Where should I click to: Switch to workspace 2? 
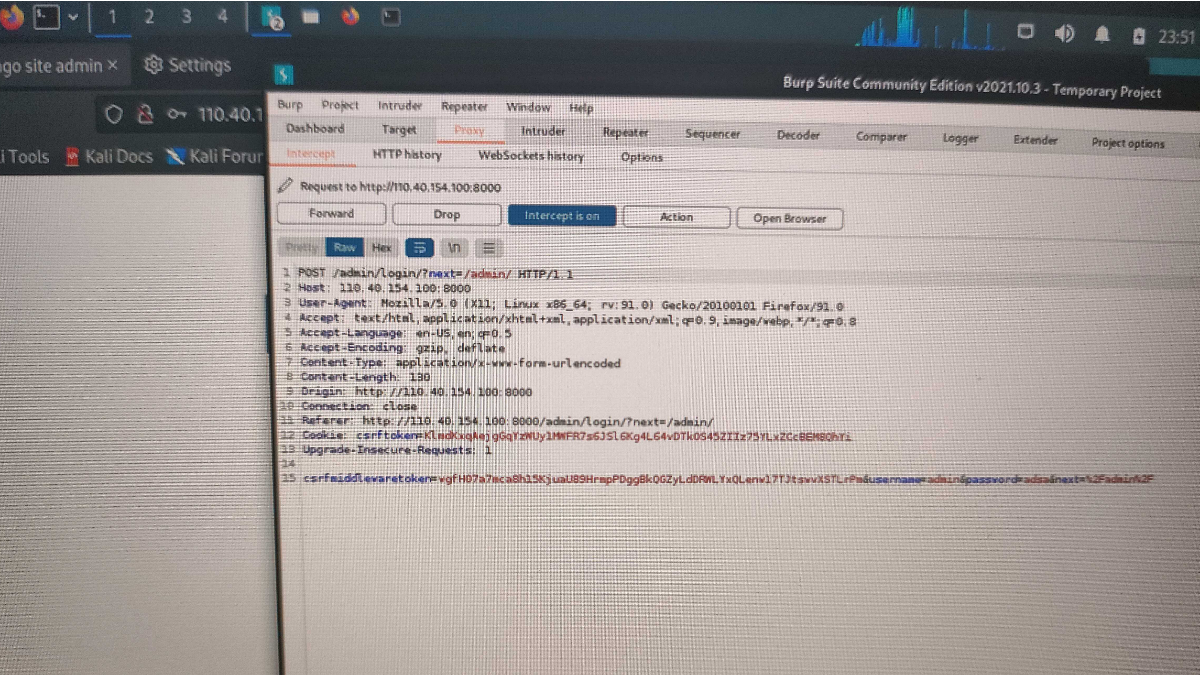149,17
